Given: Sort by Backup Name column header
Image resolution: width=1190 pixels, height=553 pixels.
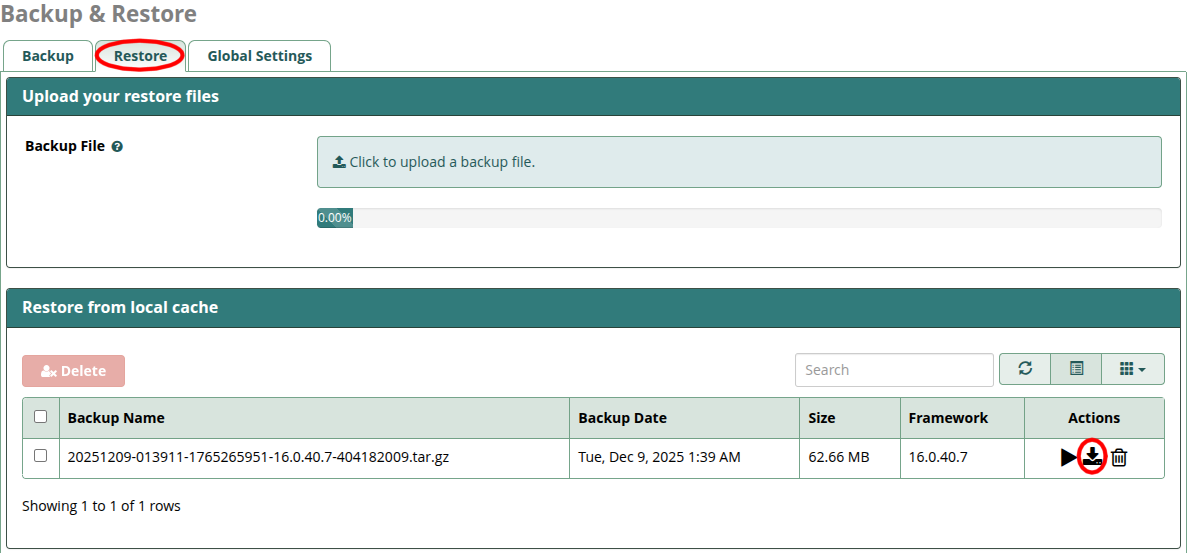Looking at the screenshot, I should [116, 418].
